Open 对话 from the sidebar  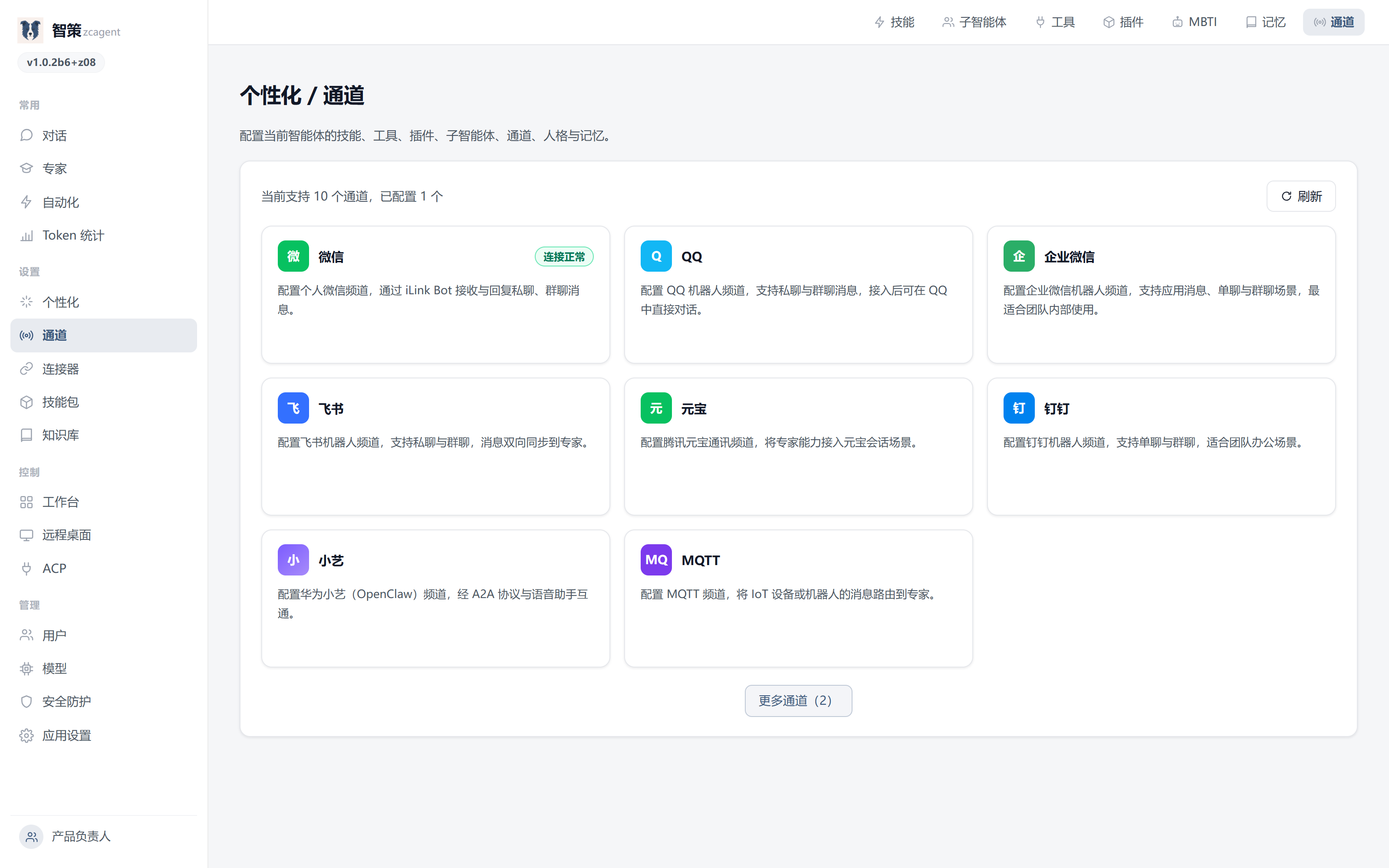[104, 135]
